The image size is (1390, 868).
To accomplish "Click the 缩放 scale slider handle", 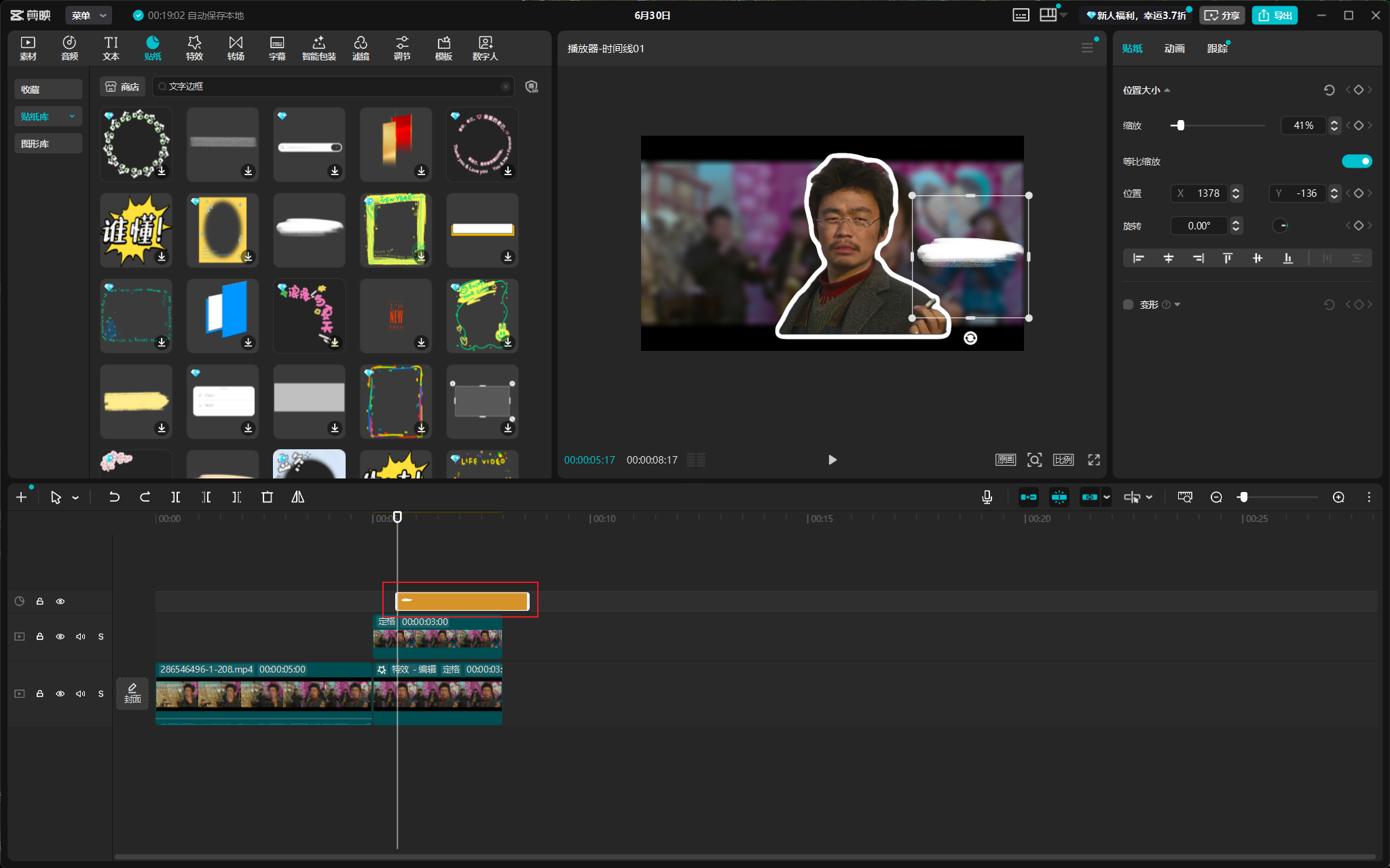I will (1180, 126).
